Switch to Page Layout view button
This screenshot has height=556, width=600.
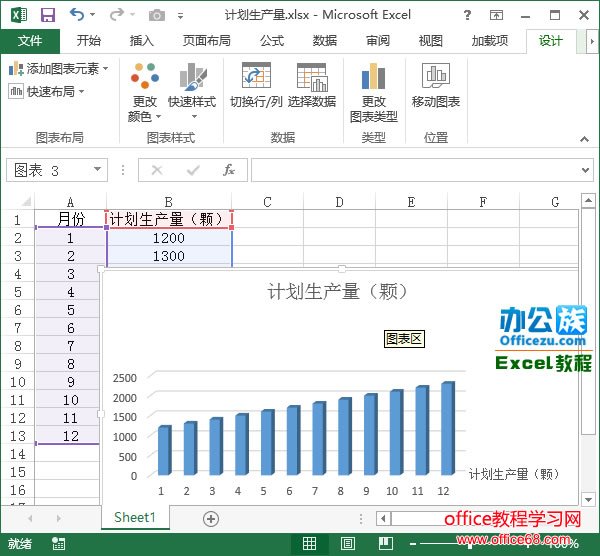tap(349, 544)
